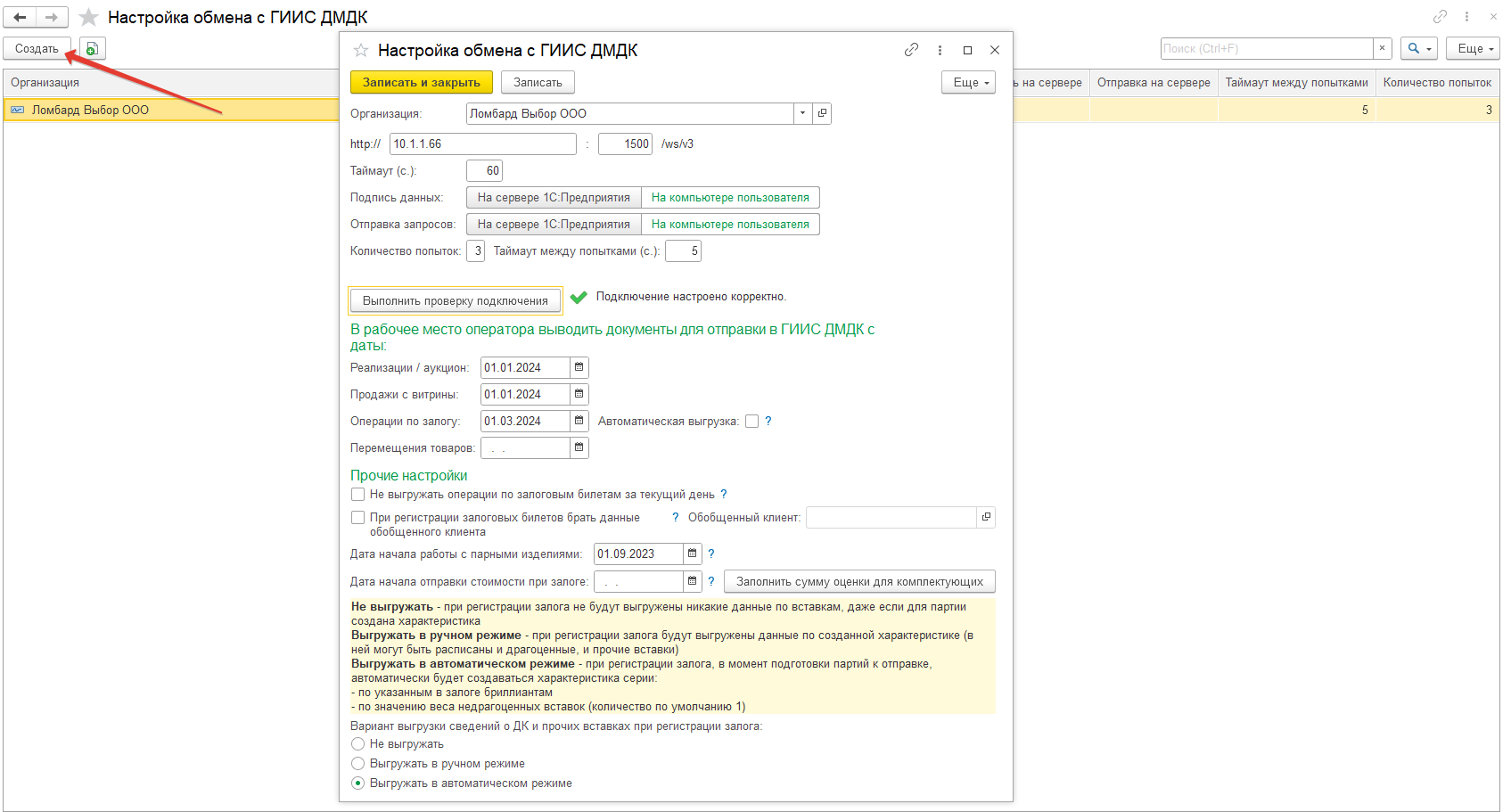
Task: Select Выгружать в автоматическом режиме radio
Action: coord(357,783)
